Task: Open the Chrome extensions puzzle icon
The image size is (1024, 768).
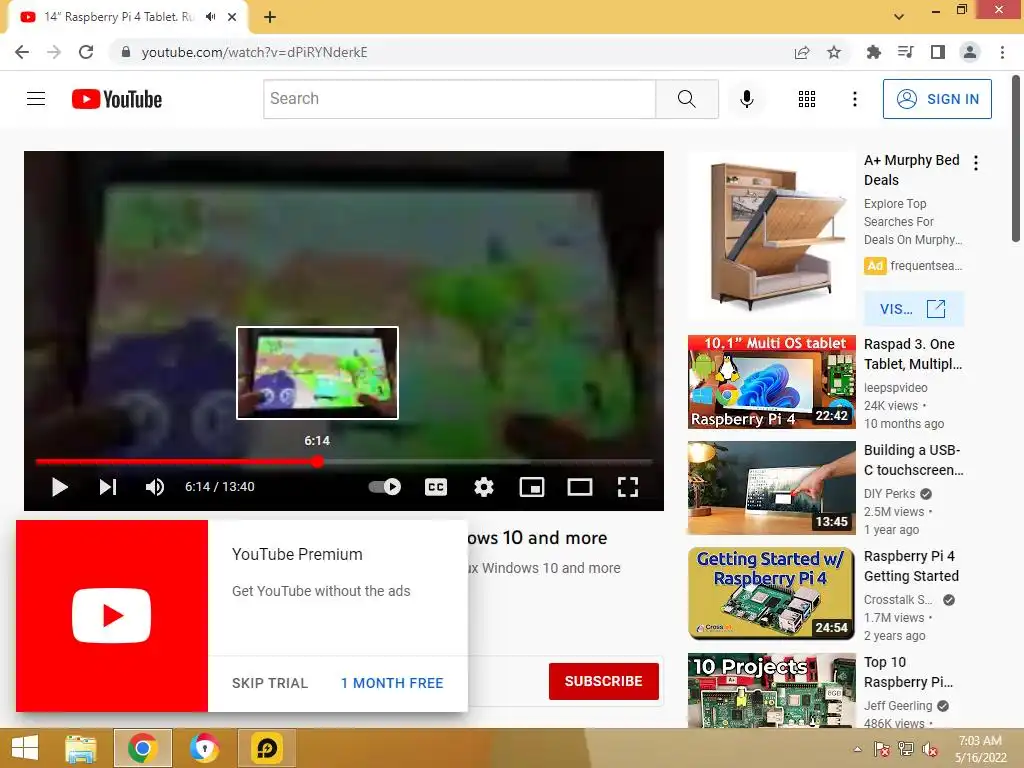Action: pyautogui.click(x=873, y=52)
